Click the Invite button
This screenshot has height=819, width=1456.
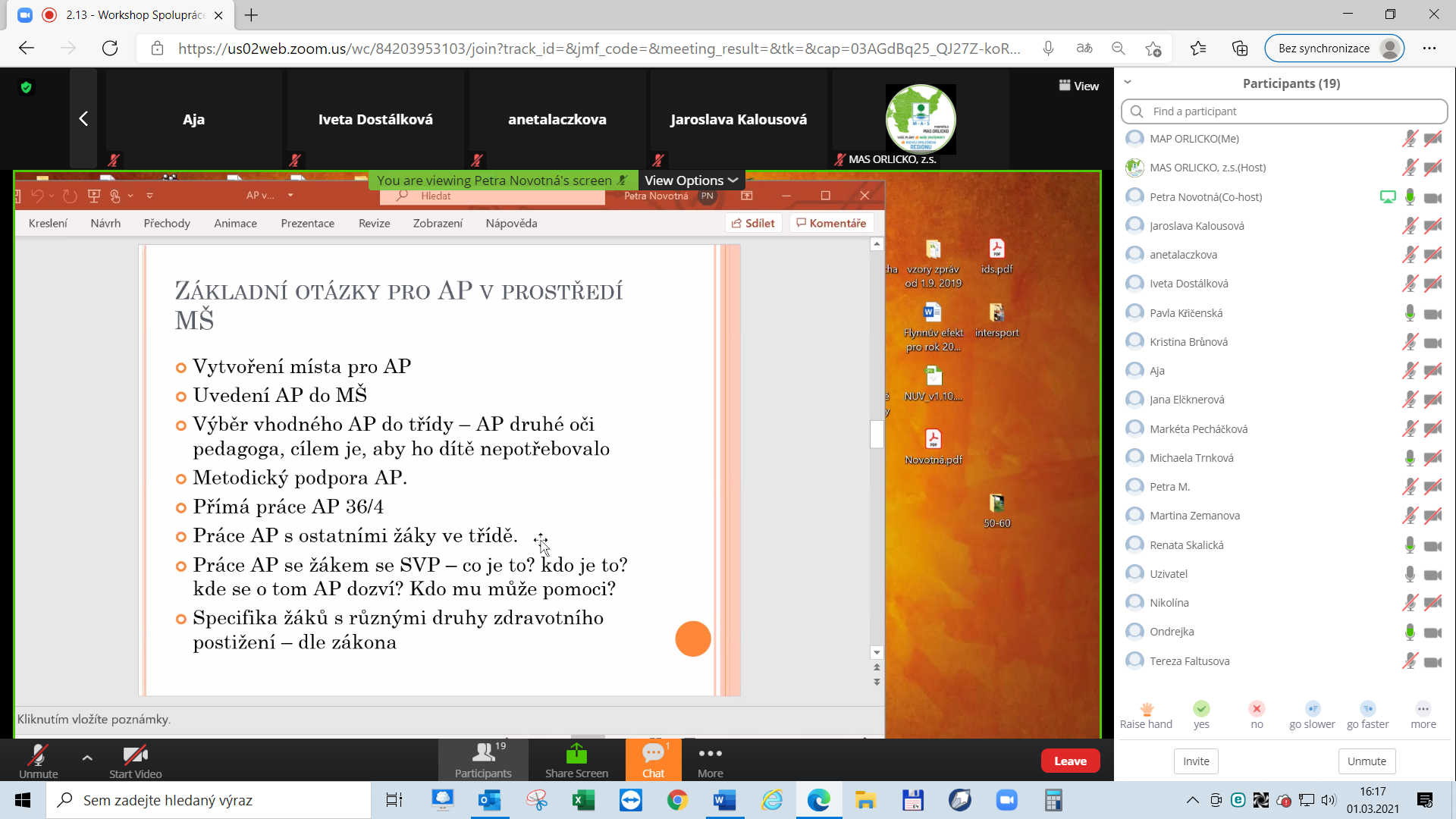[x=1195, y=761]
